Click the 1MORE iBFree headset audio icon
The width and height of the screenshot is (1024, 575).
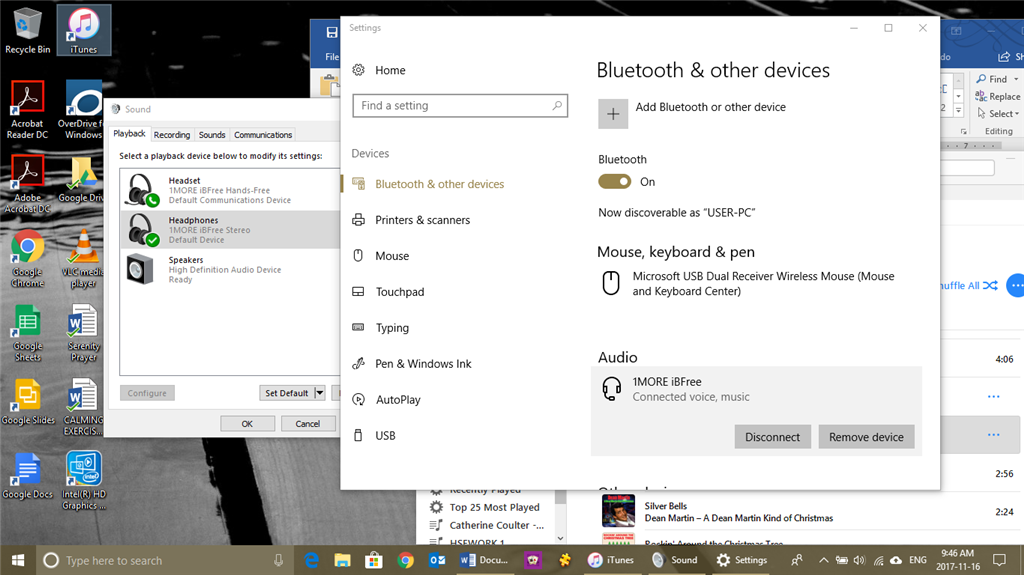pyautogui.click(x=611, y=389)
